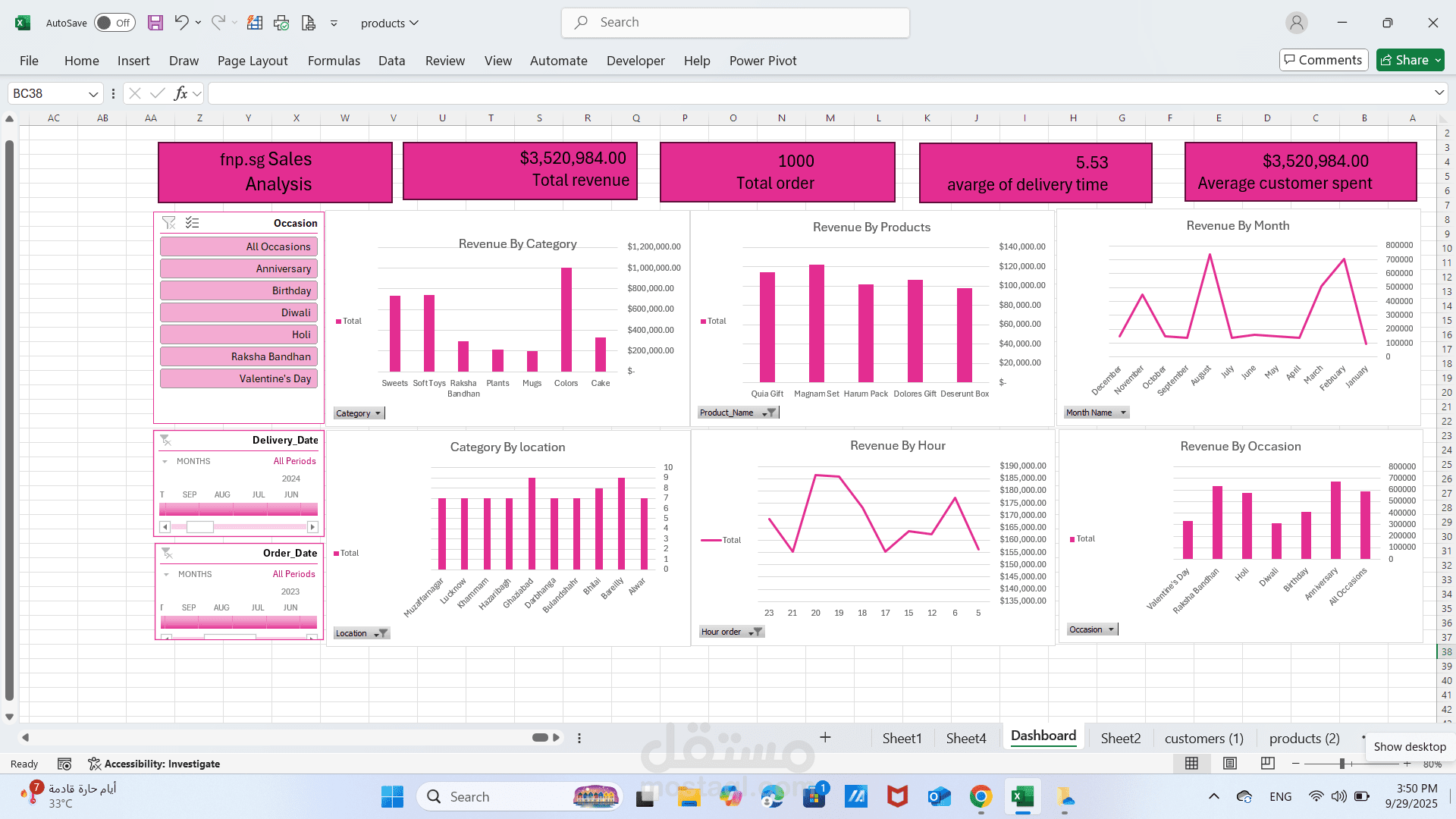Click the Insert Function fx icon
The height and width of the screenshot is (819, 1456).
click(x=180, y=93)
